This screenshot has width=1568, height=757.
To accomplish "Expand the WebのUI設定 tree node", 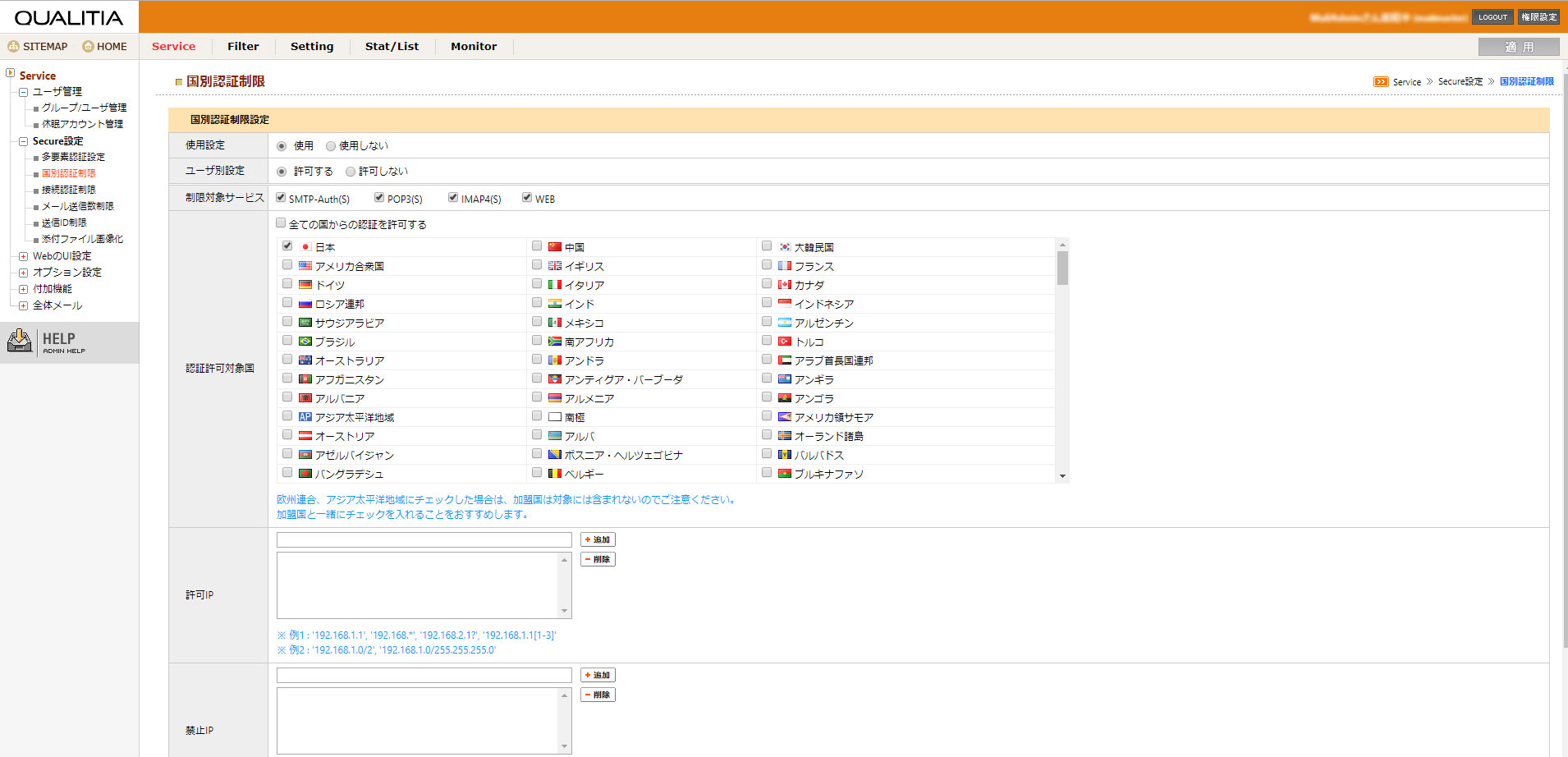I will (23, 256).
